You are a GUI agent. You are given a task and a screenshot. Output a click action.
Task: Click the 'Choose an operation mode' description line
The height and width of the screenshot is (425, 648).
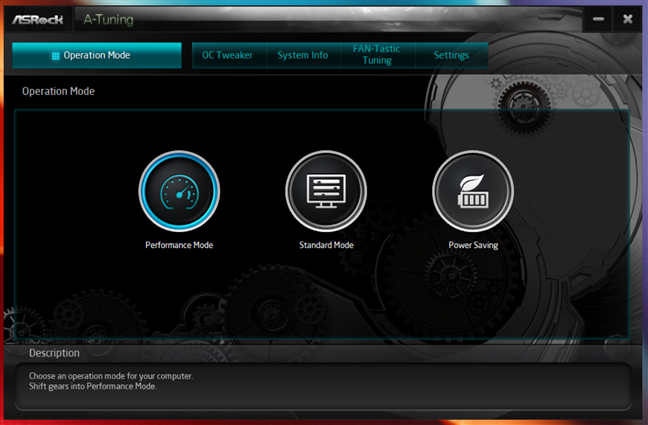[110, 376]
